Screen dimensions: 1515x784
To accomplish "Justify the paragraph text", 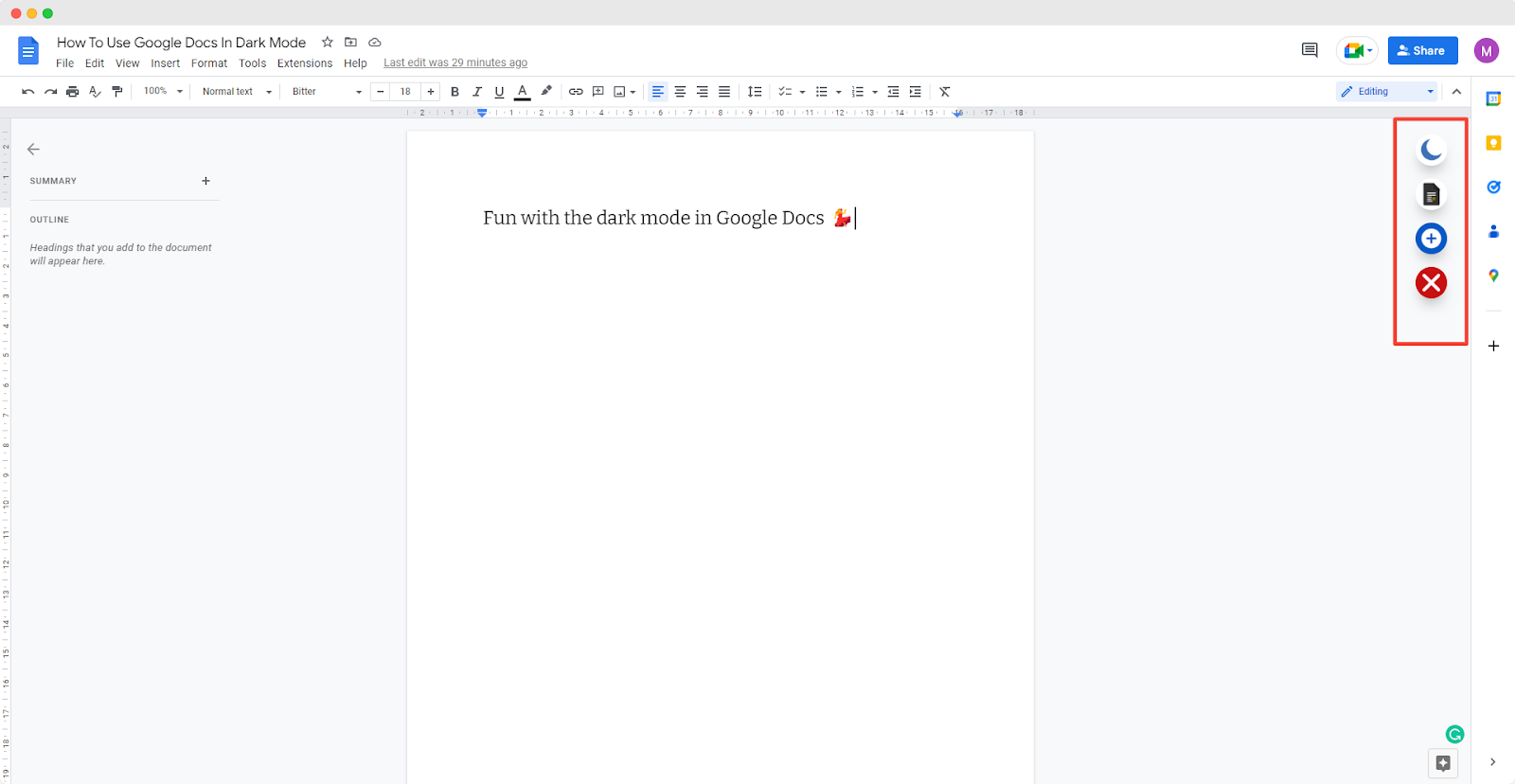I will pos(724,92).
